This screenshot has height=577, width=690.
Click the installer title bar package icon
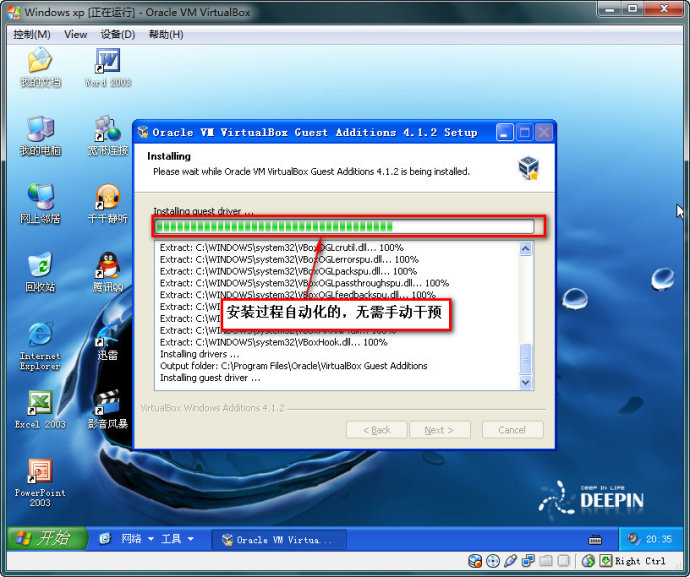pos(143,132)
